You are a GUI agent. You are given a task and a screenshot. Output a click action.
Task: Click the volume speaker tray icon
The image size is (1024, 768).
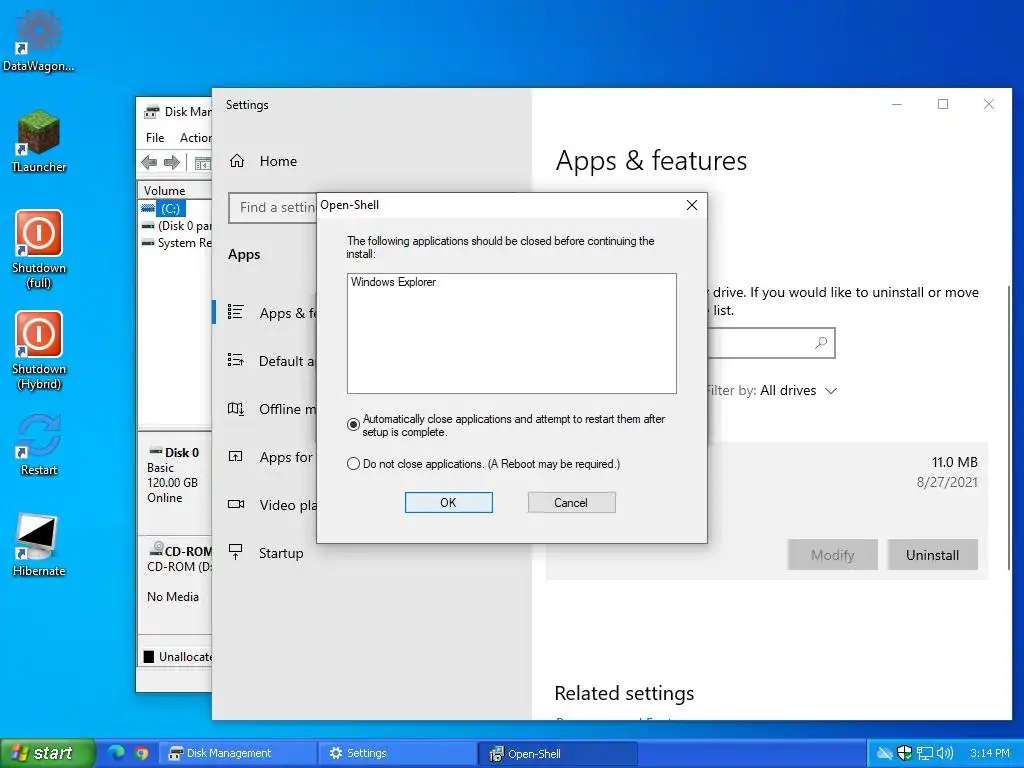pyautogui.click(x=945, y=753)
